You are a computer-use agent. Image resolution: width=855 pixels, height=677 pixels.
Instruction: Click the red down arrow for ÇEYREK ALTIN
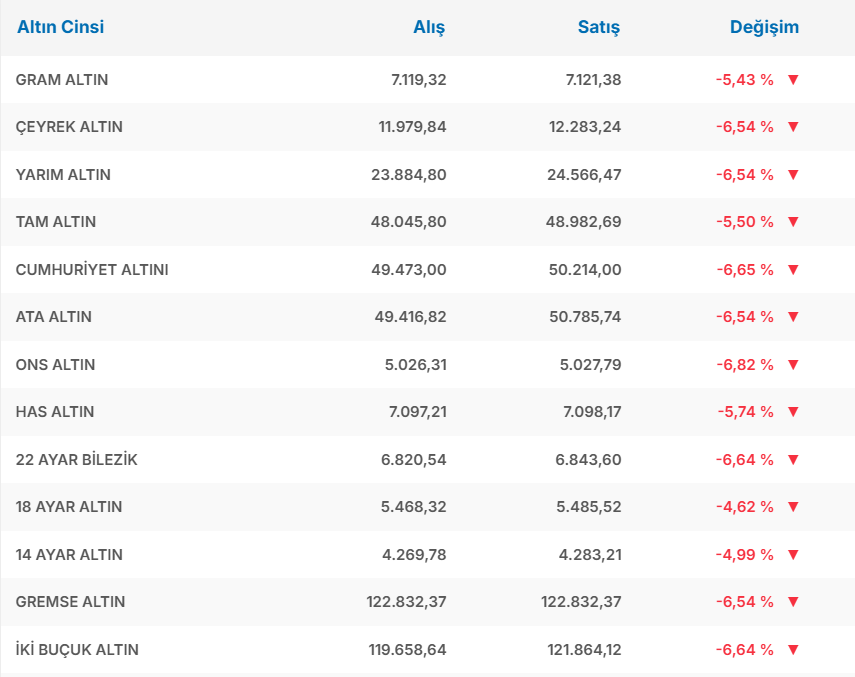pyautogui.click(x=793, y=127)
